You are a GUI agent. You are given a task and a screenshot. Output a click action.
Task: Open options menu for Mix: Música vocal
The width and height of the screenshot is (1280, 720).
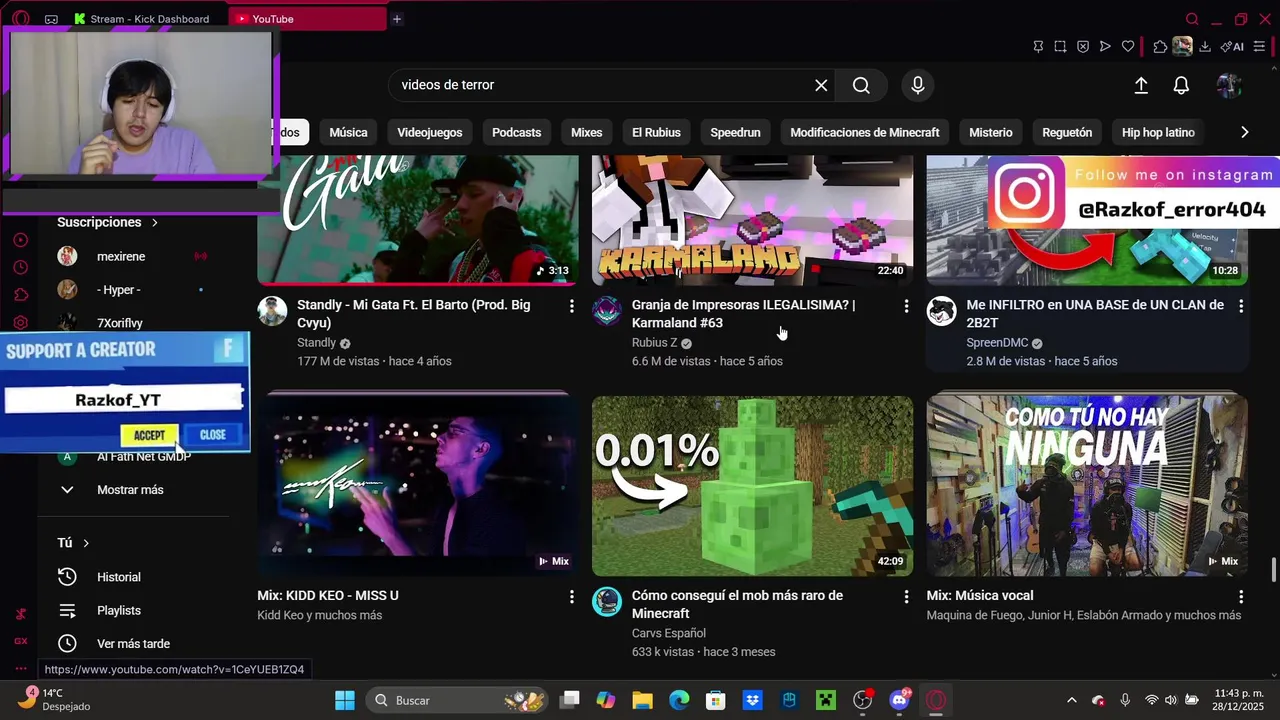click(1241, 597)
